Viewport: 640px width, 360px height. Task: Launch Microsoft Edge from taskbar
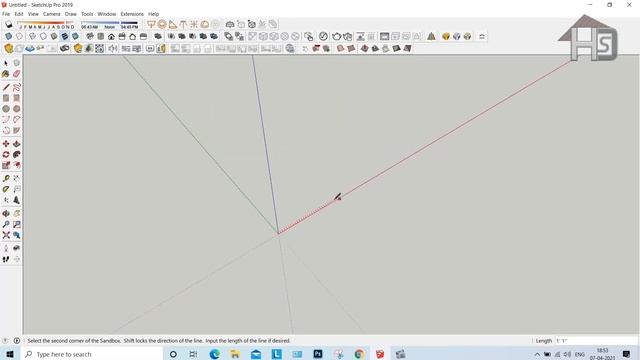pyautogui.click(x=214, y=354)
